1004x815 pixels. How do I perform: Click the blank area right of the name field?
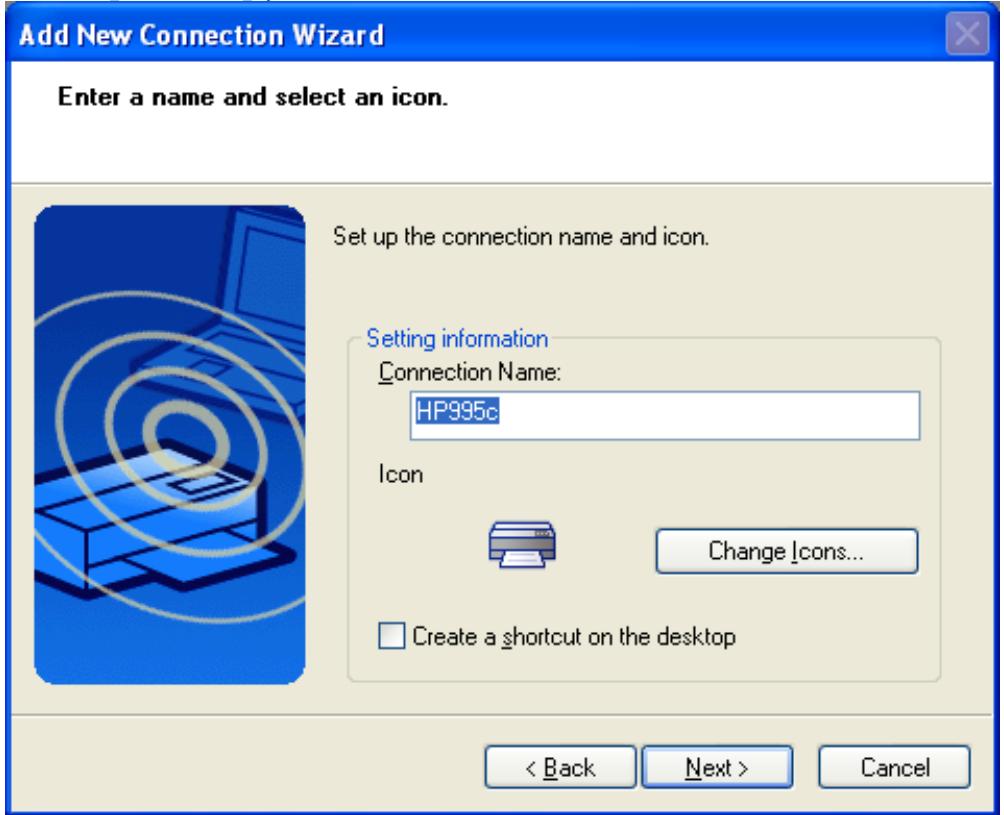click(x=930, y=415)
